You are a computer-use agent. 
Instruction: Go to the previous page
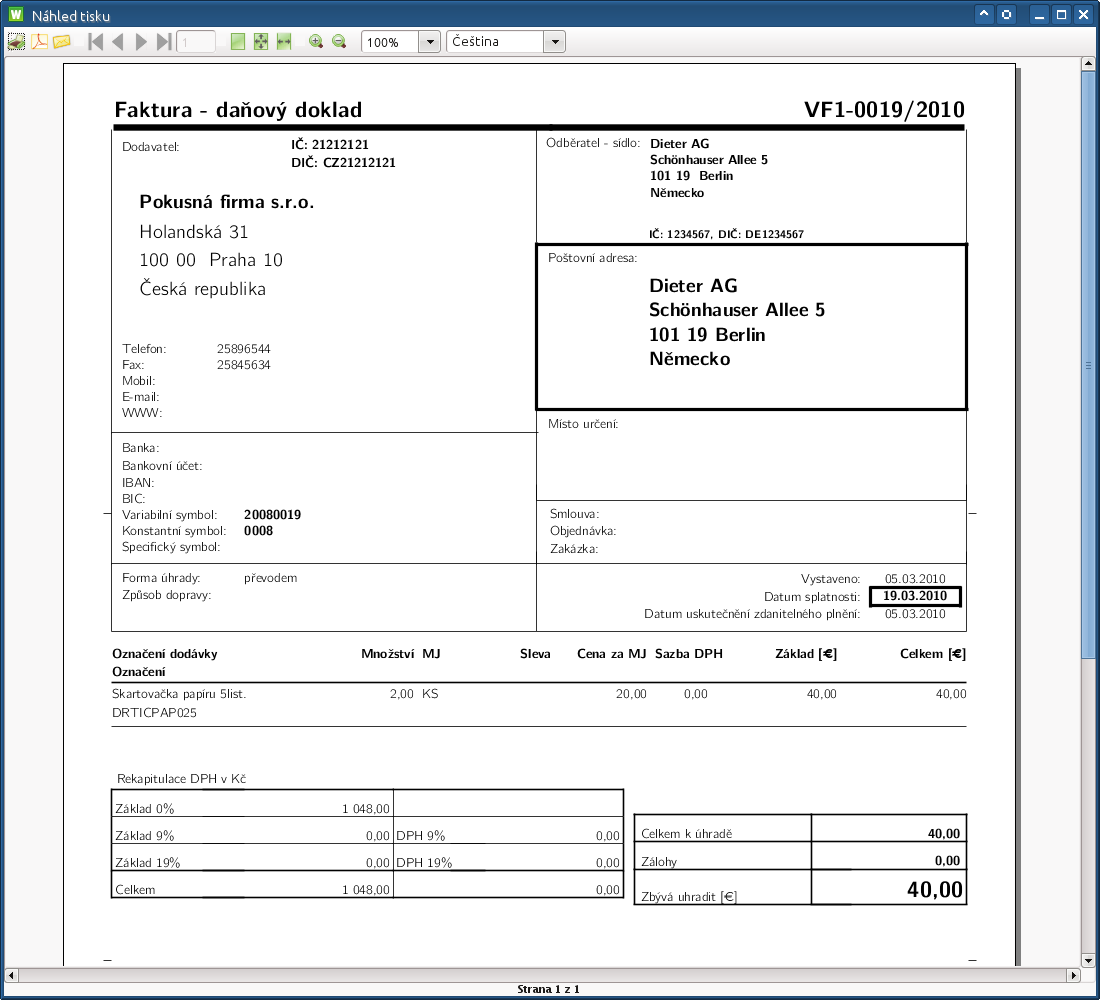[118, 42]
